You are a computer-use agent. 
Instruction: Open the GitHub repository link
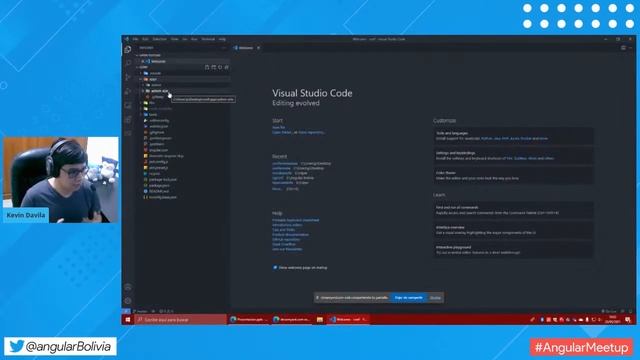pyautogui.click(x=286, y=240)
